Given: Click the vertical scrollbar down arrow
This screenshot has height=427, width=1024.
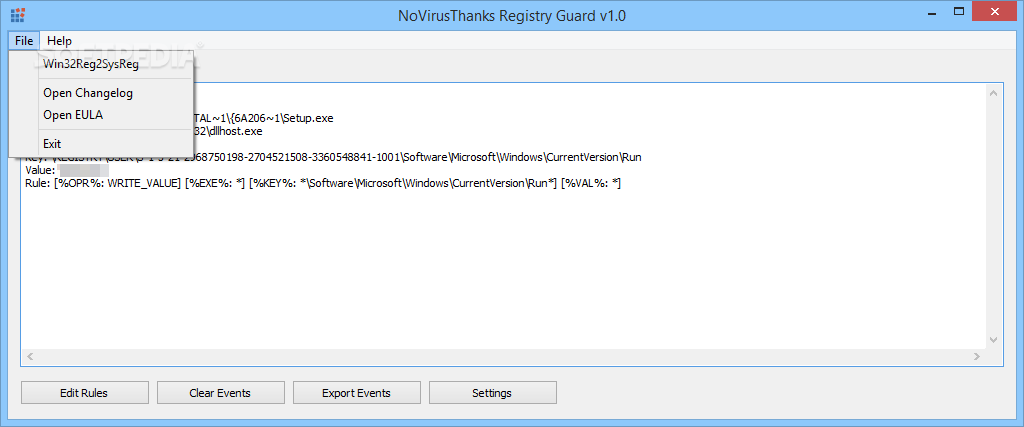Looking at the screenshot, I should (993, 340).
